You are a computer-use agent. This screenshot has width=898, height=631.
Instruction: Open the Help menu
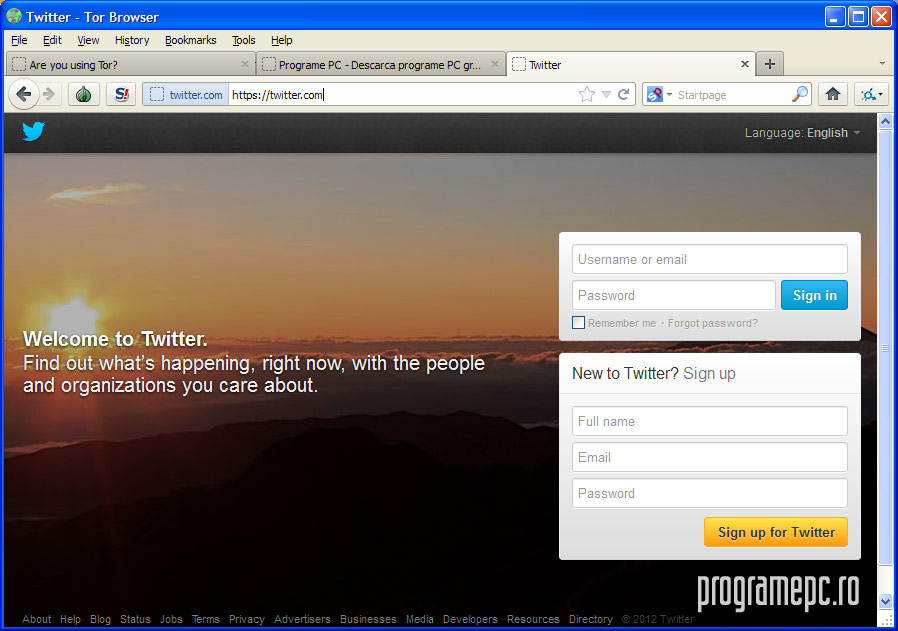pos(281,40)
